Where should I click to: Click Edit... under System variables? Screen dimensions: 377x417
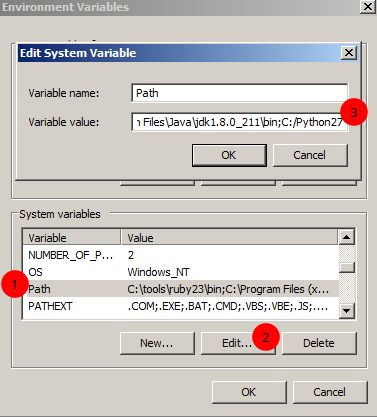coord(238,343)
